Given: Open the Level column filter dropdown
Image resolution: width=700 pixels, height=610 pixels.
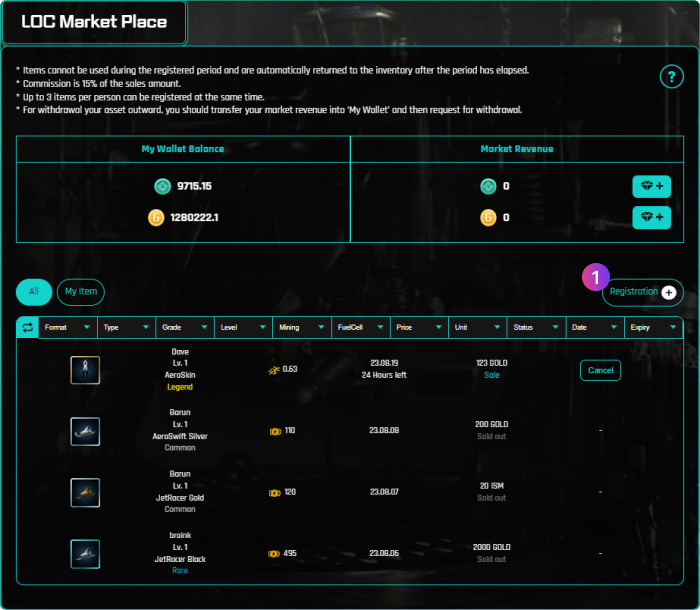Looking at the screenshot, I should point(262,327).
